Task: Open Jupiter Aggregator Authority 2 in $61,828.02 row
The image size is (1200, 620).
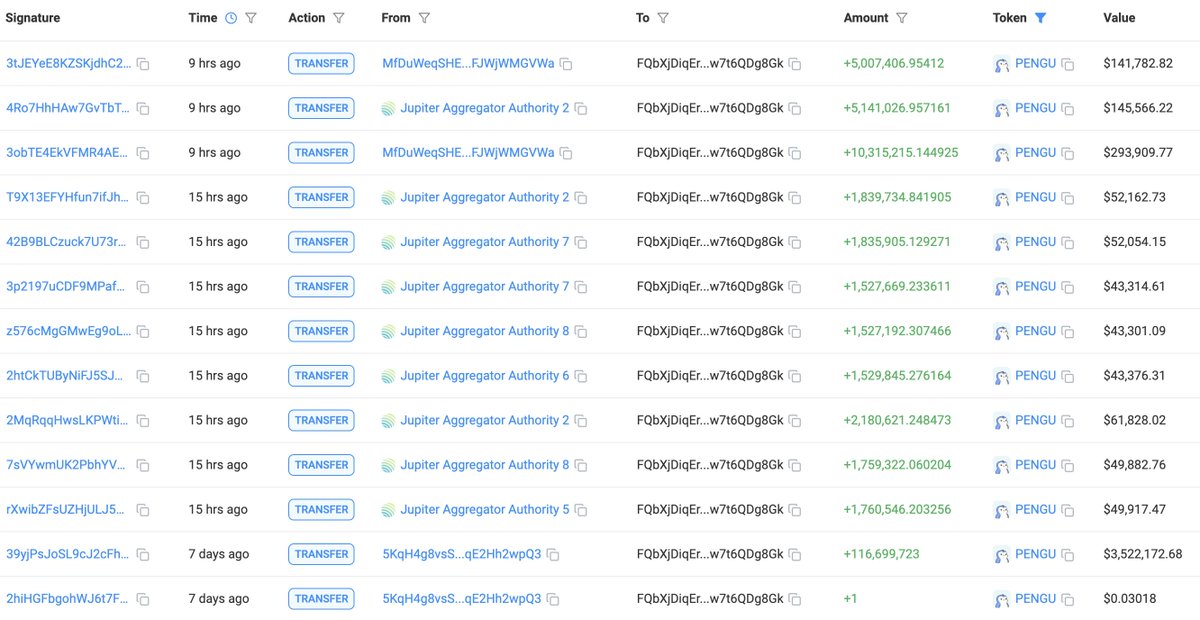Action: (x=484, y=420)
